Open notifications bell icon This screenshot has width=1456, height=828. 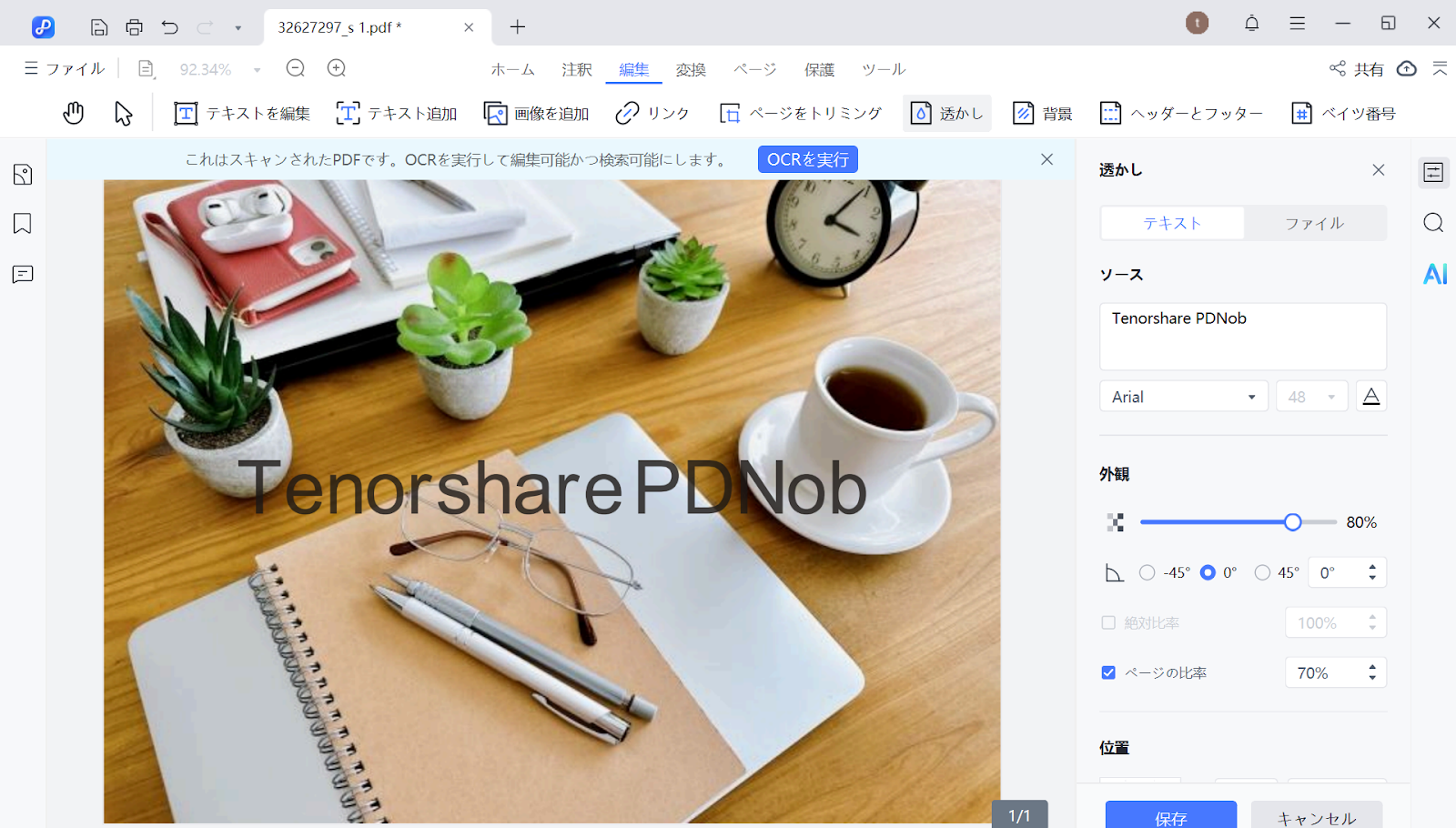tap(1252, 24)
